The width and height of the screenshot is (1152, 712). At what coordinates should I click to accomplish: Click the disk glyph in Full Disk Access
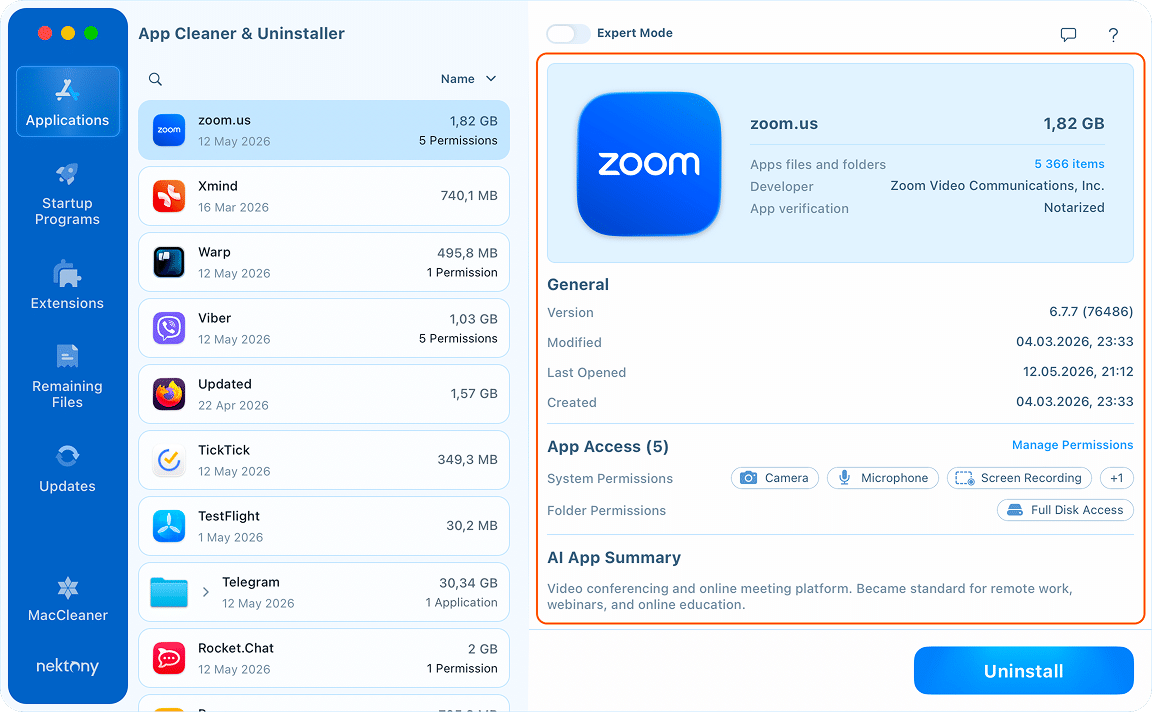pyautogui.click(x=1015, y=510)
